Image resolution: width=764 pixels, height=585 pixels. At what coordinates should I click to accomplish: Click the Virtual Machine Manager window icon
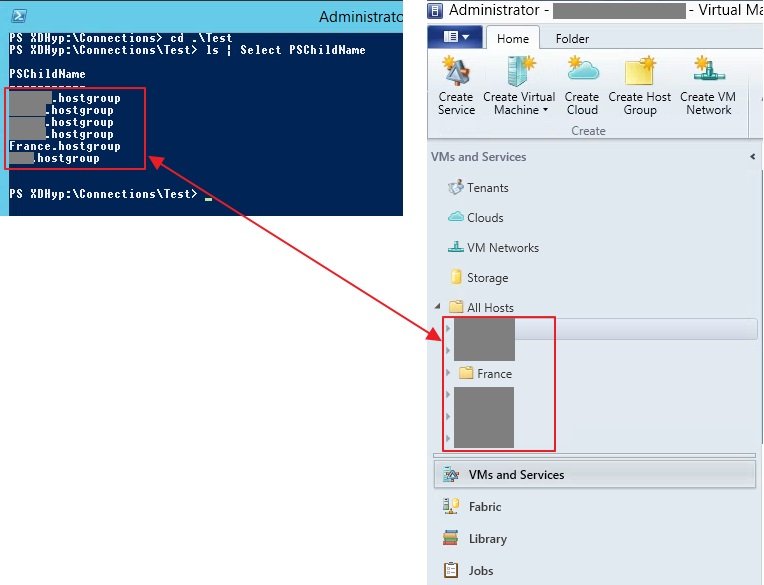[x=435, y=10]
